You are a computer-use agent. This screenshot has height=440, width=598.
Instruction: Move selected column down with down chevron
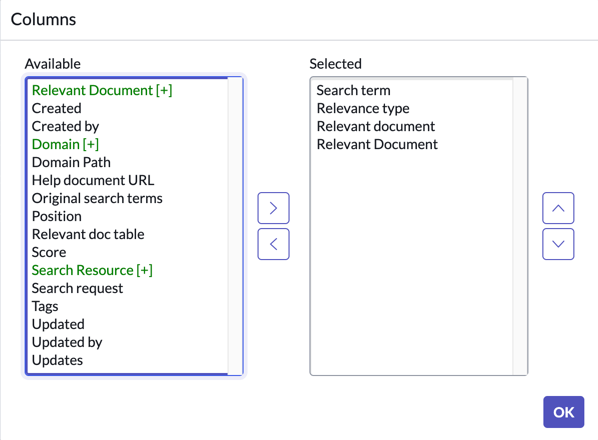tap(558, 244)
